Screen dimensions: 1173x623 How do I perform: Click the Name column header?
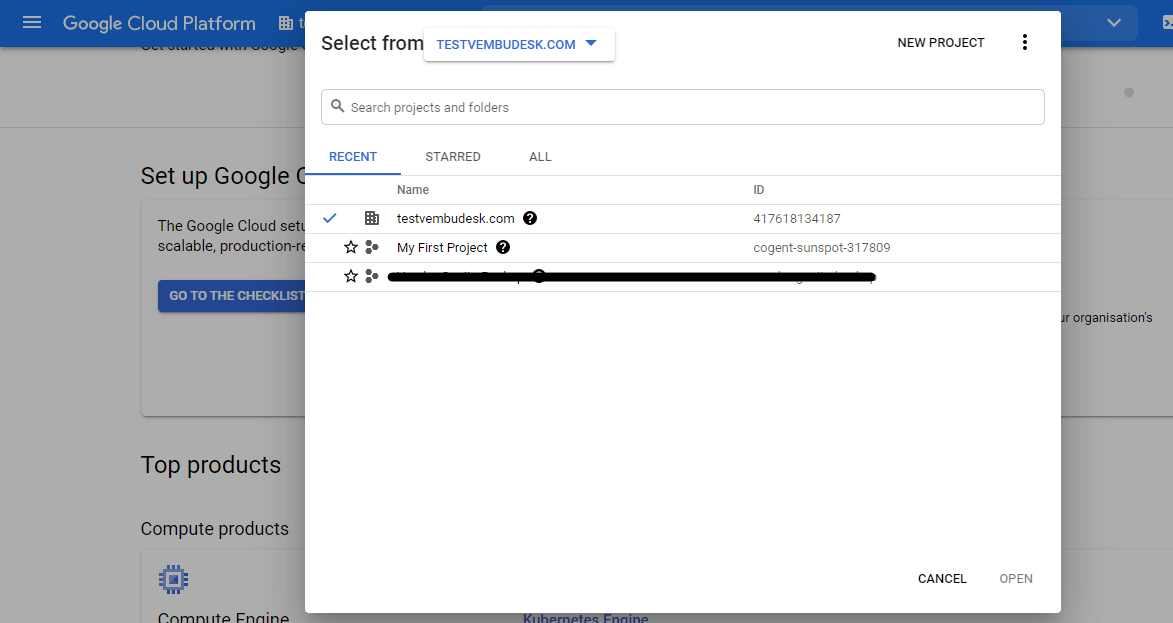pos(412,189)
